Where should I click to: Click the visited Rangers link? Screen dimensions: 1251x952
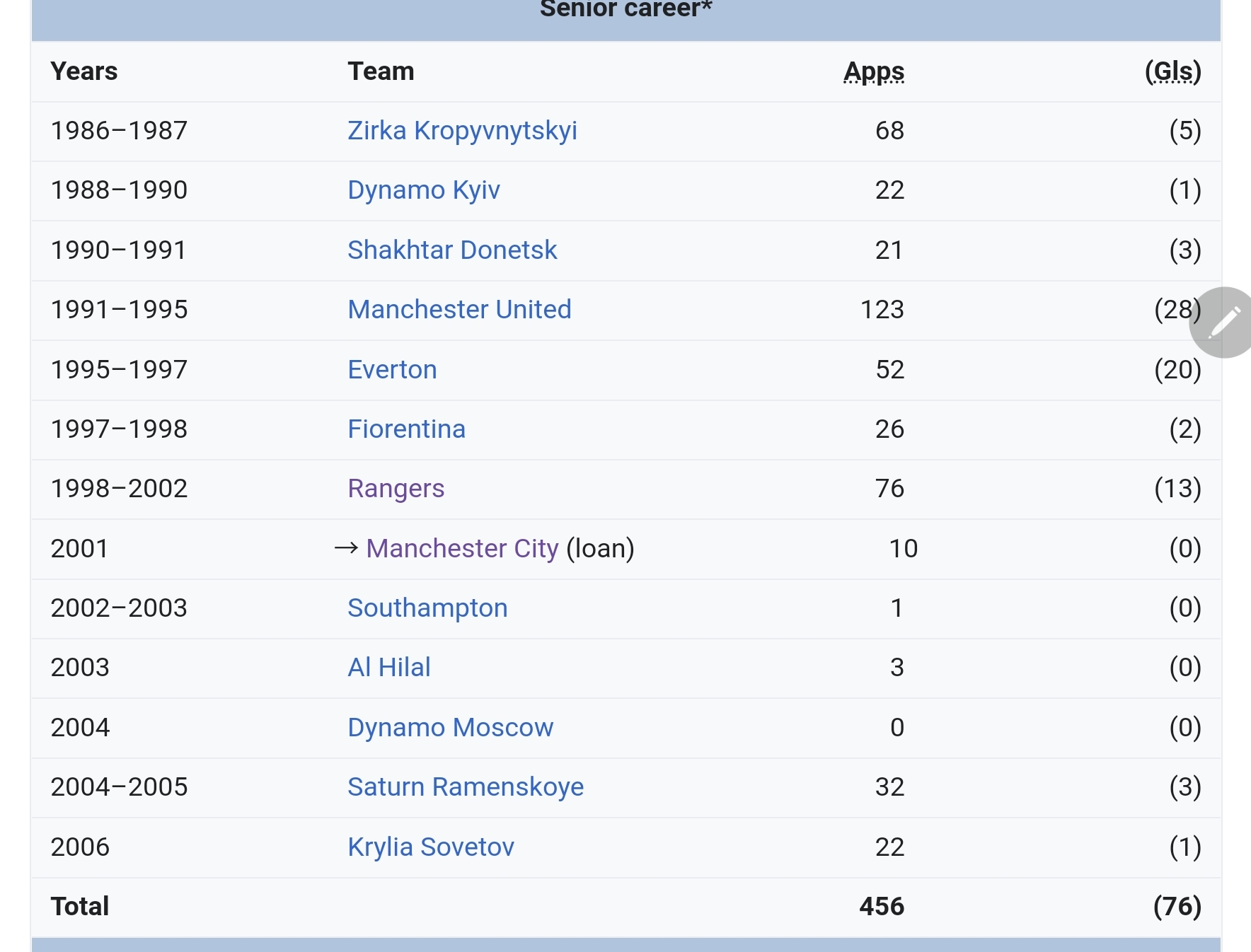[x=396, y=489]
